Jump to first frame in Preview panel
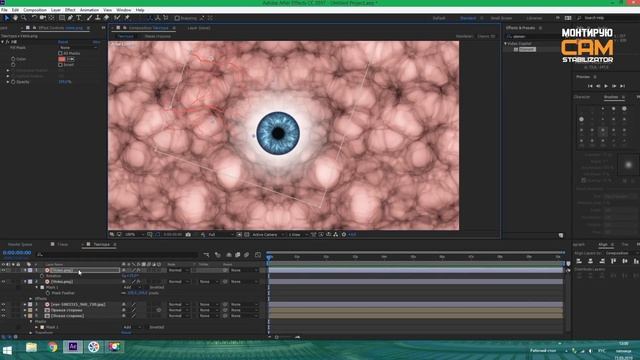640x360 pixels. point(590,86)
